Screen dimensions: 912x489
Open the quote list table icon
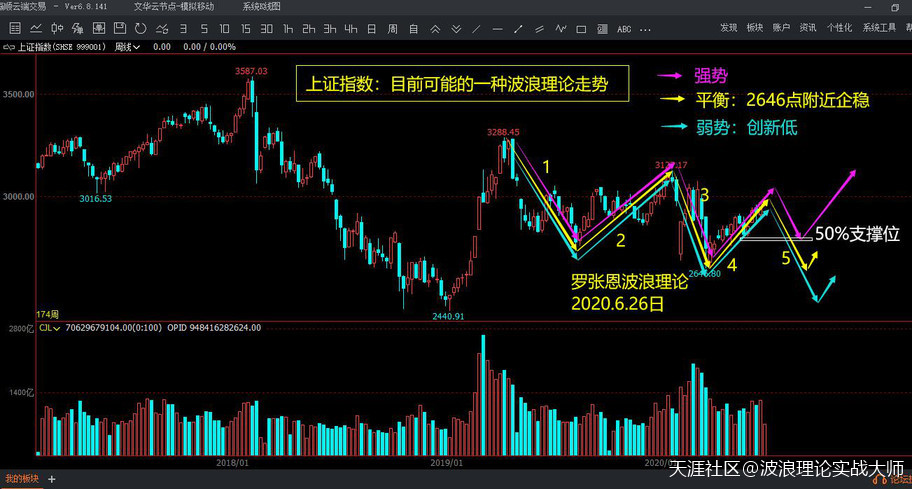pyautogui.click(x=15, y=28)
